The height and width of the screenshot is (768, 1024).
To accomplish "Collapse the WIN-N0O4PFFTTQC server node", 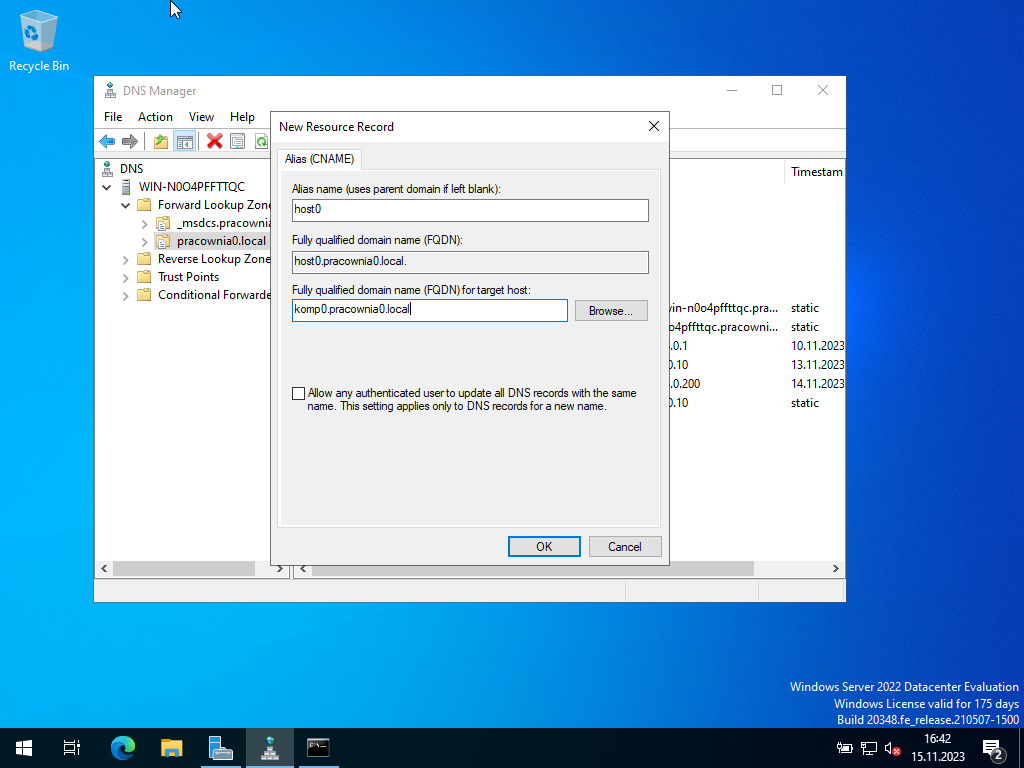I will 106,187.
